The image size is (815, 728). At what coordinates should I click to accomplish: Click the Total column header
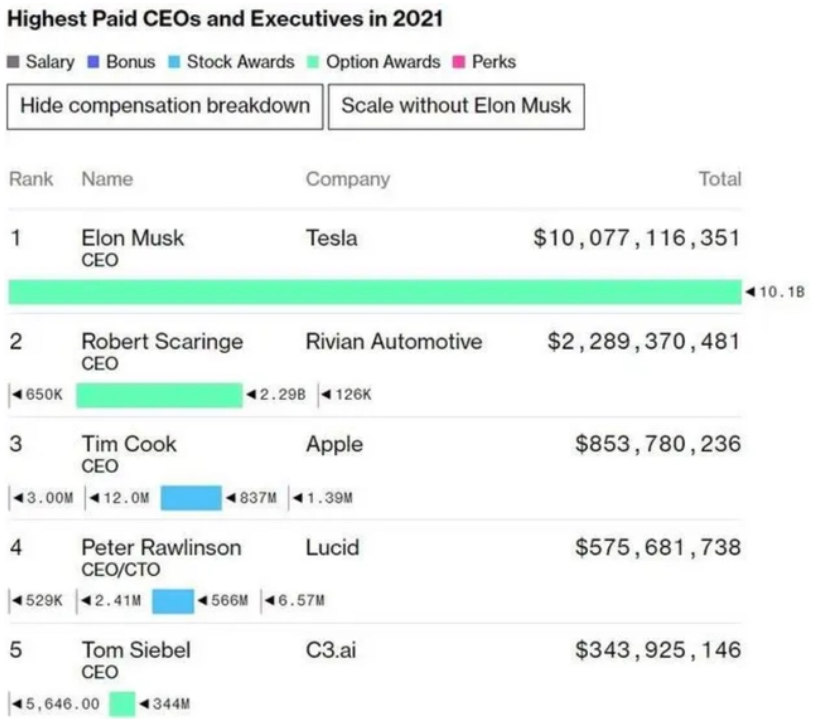(720, 180)
